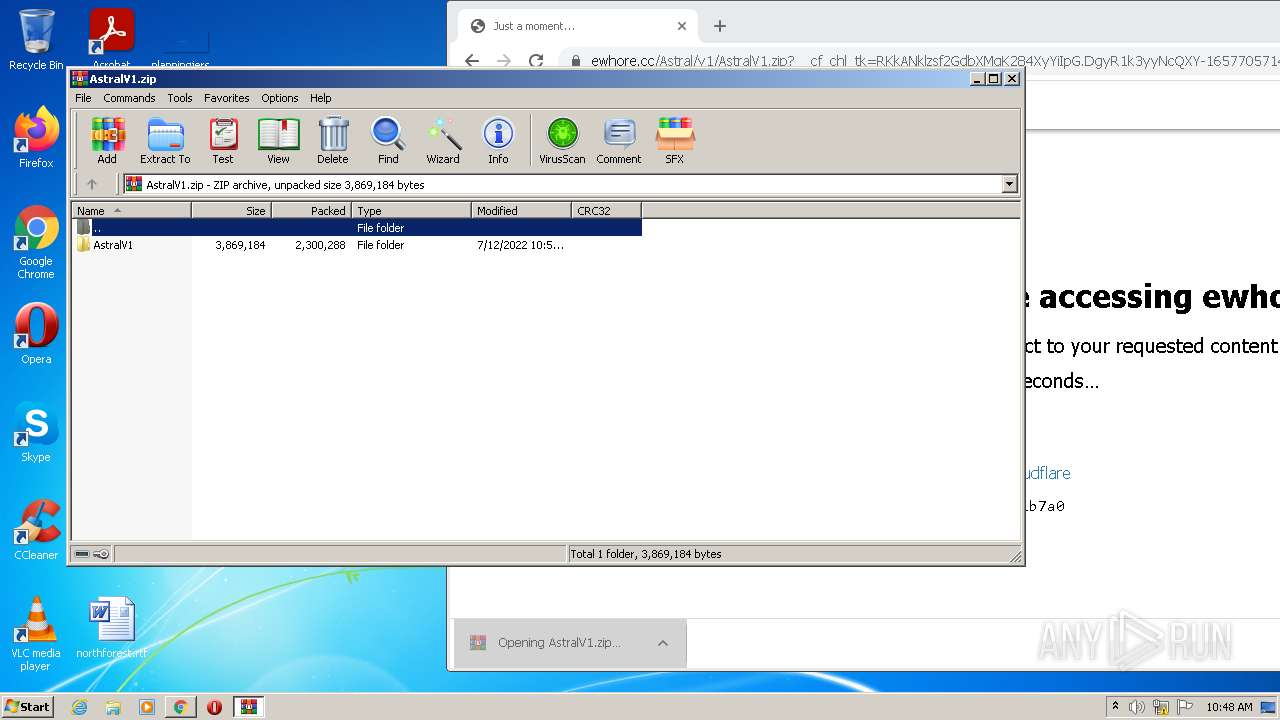
Task: Open Windows Explorer taskbar icon
Action: click(113, 707)
